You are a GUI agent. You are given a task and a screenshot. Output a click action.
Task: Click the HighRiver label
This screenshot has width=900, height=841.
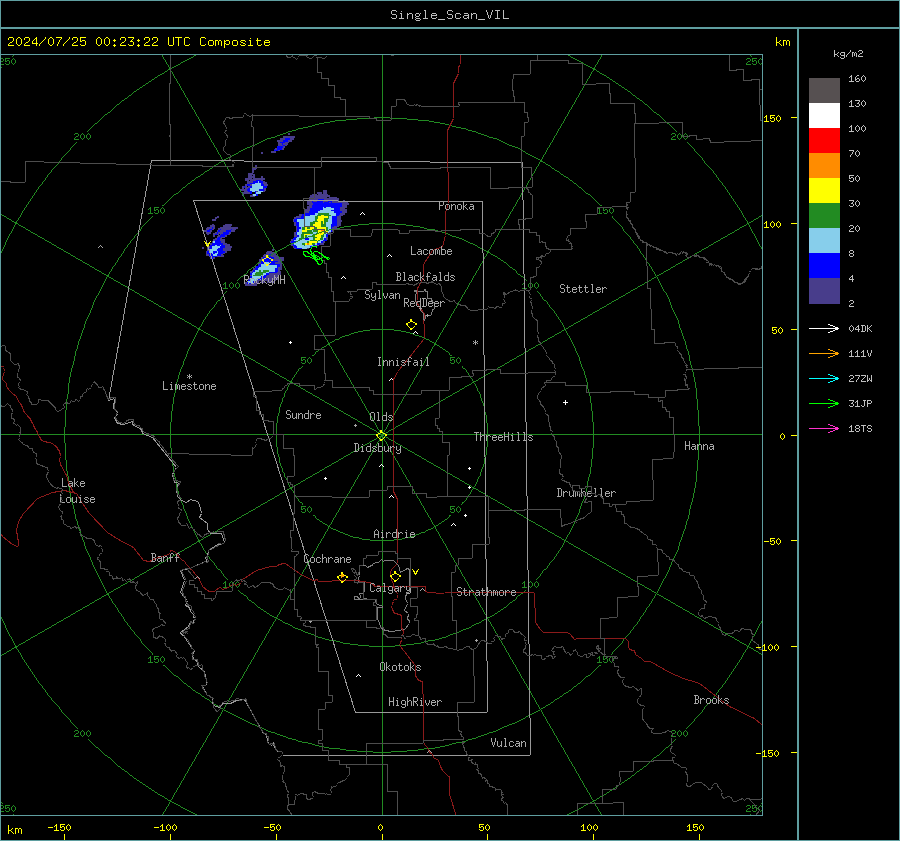tap(415, 702)
